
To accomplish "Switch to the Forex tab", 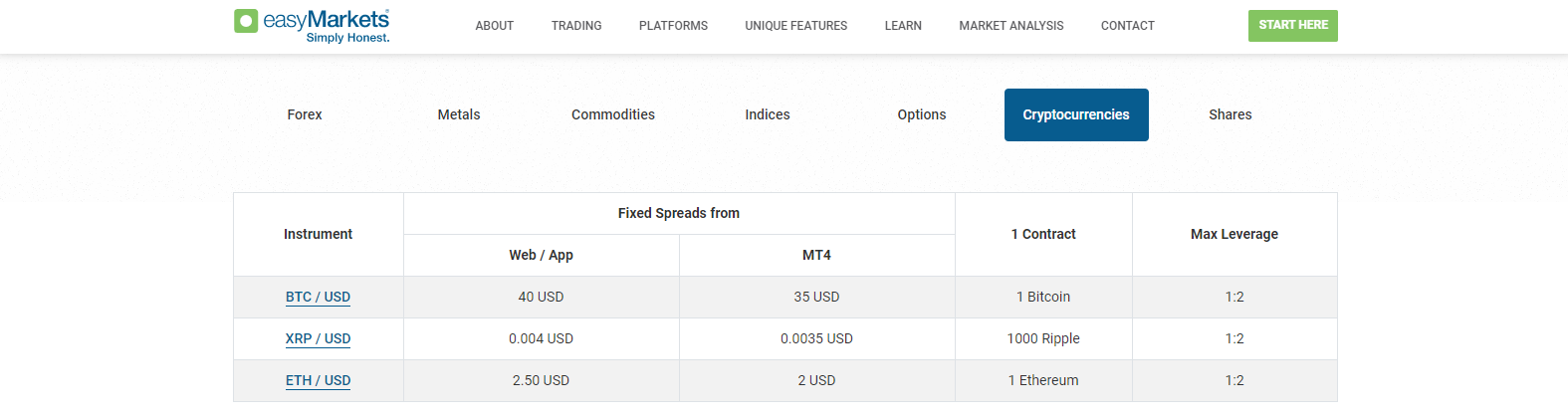I will (305, 114).
